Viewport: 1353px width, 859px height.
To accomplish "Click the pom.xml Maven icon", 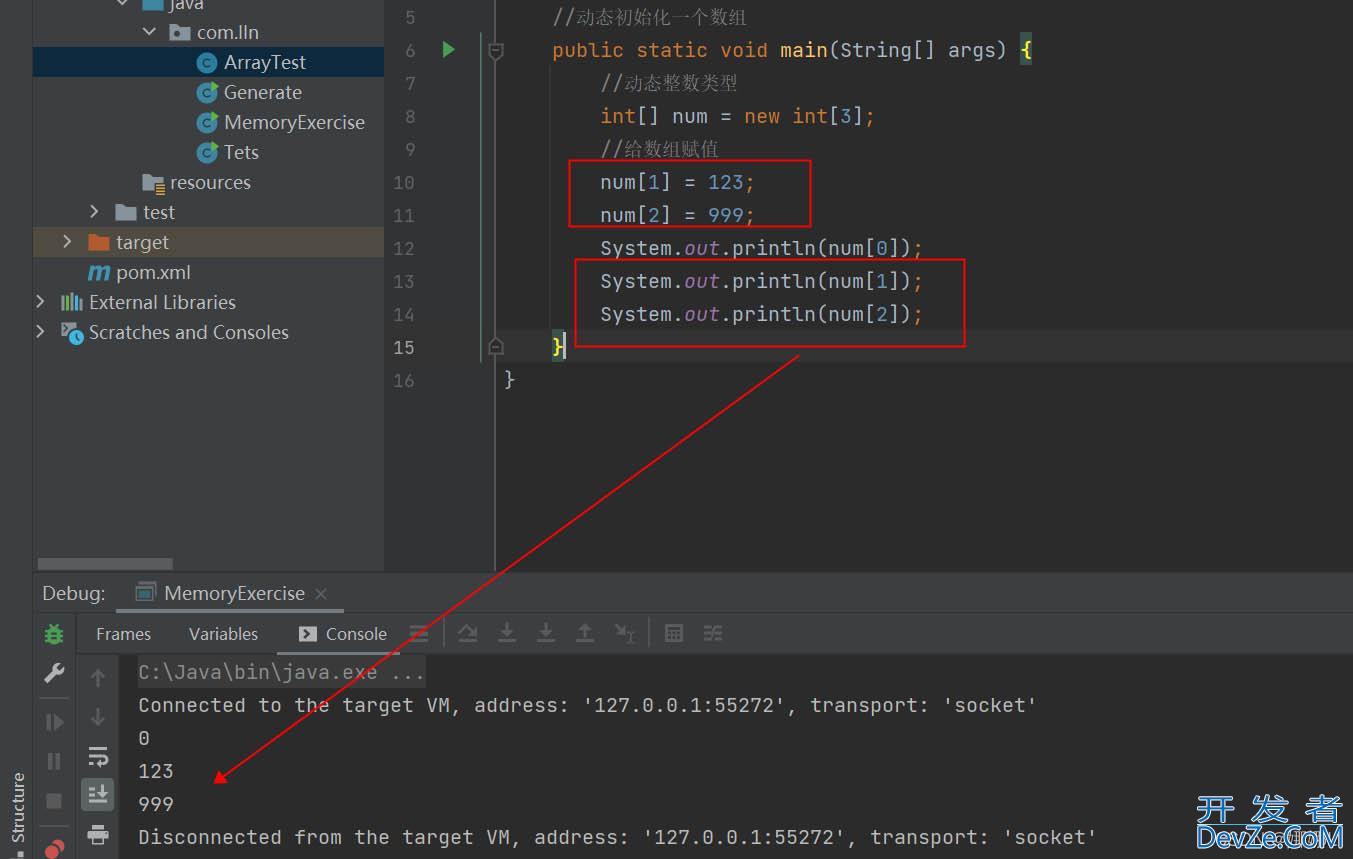I will tap(99, 272).
